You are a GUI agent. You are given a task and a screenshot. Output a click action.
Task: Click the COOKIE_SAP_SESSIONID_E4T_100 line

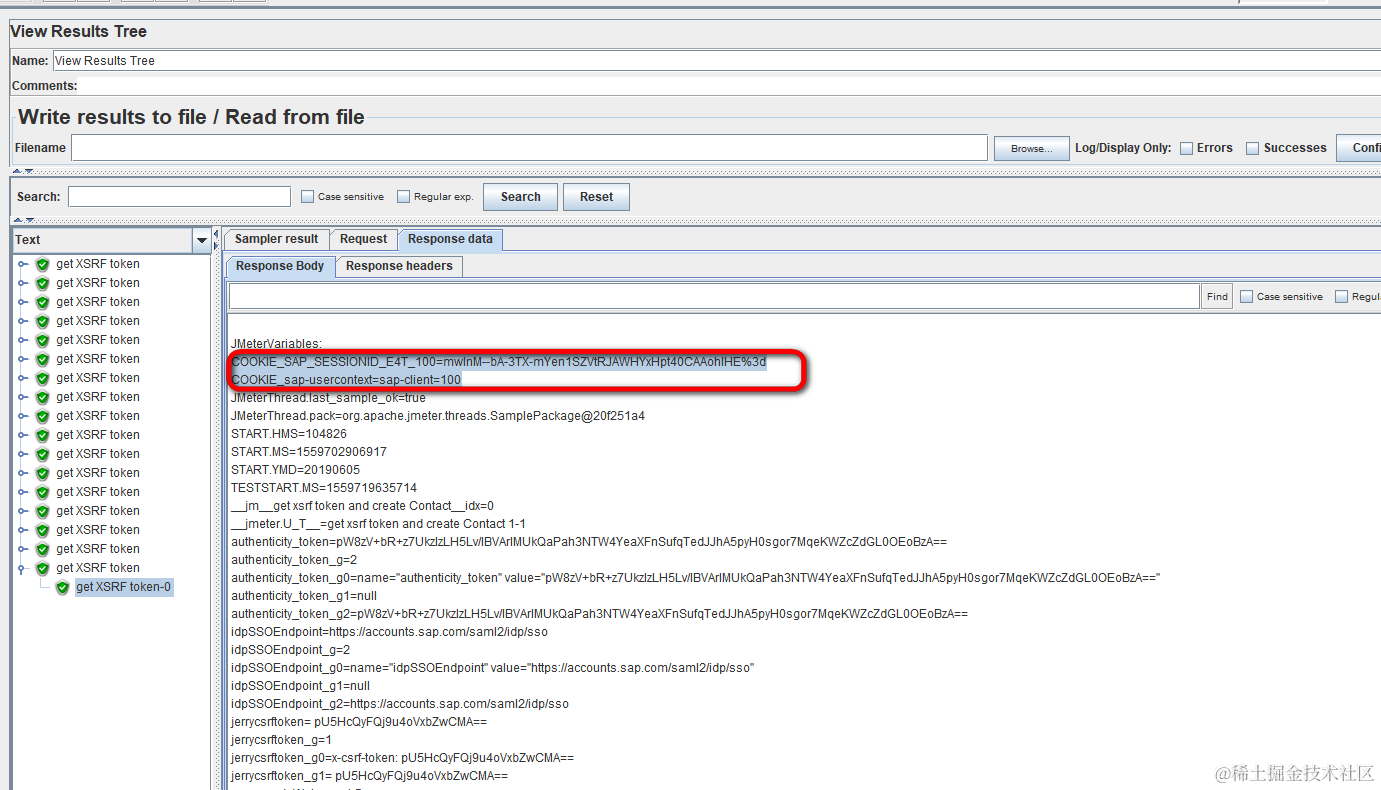click(x=499, y=362)
